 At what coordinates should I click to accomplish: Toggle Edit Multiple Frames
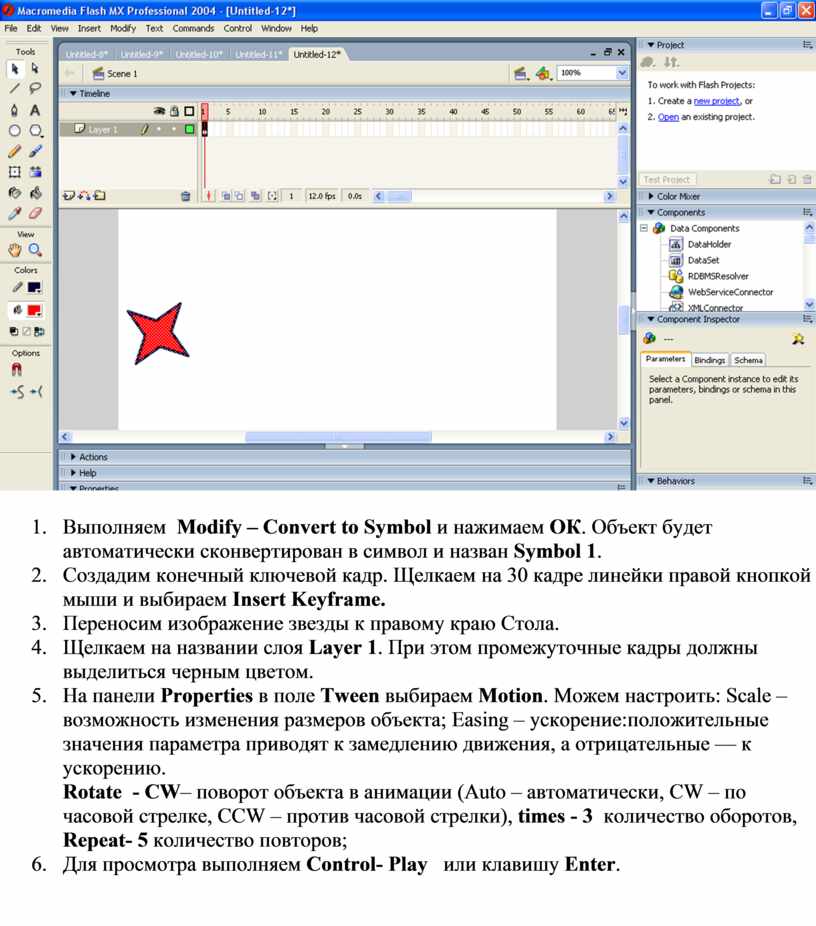255,196
